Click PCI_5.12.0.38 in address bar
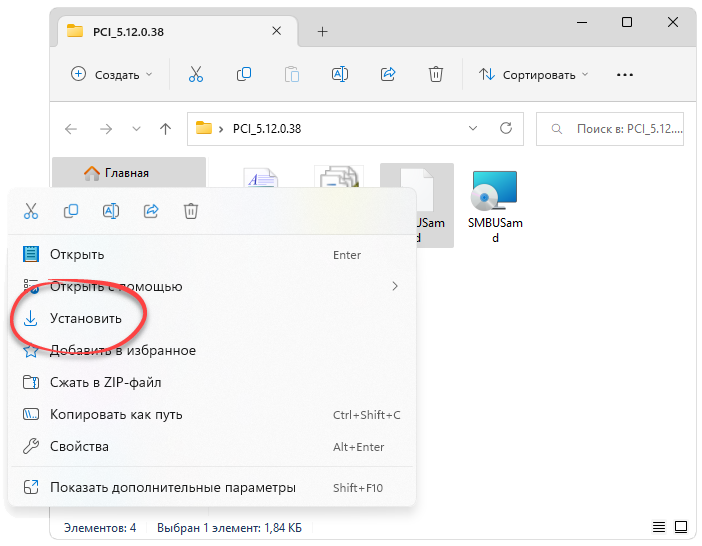The width and height of the screenshot is (702, 546). click(267, 129)
